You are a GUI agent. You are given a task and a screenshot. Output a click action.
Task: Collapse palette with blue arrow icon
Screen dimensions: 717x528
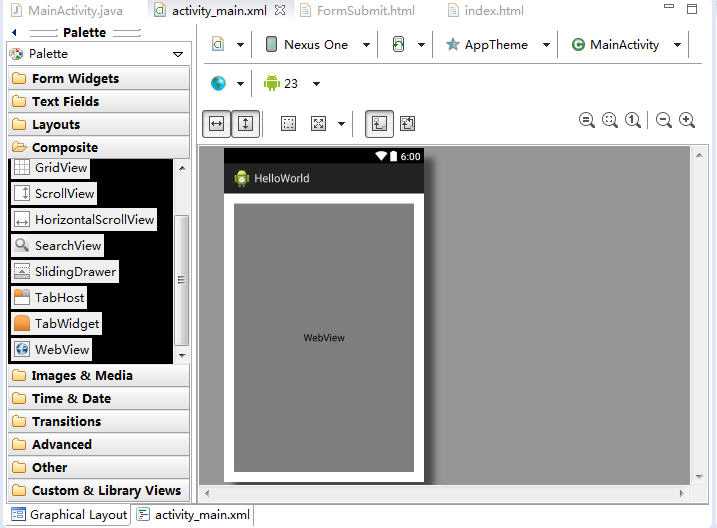(x=15, y=32)
